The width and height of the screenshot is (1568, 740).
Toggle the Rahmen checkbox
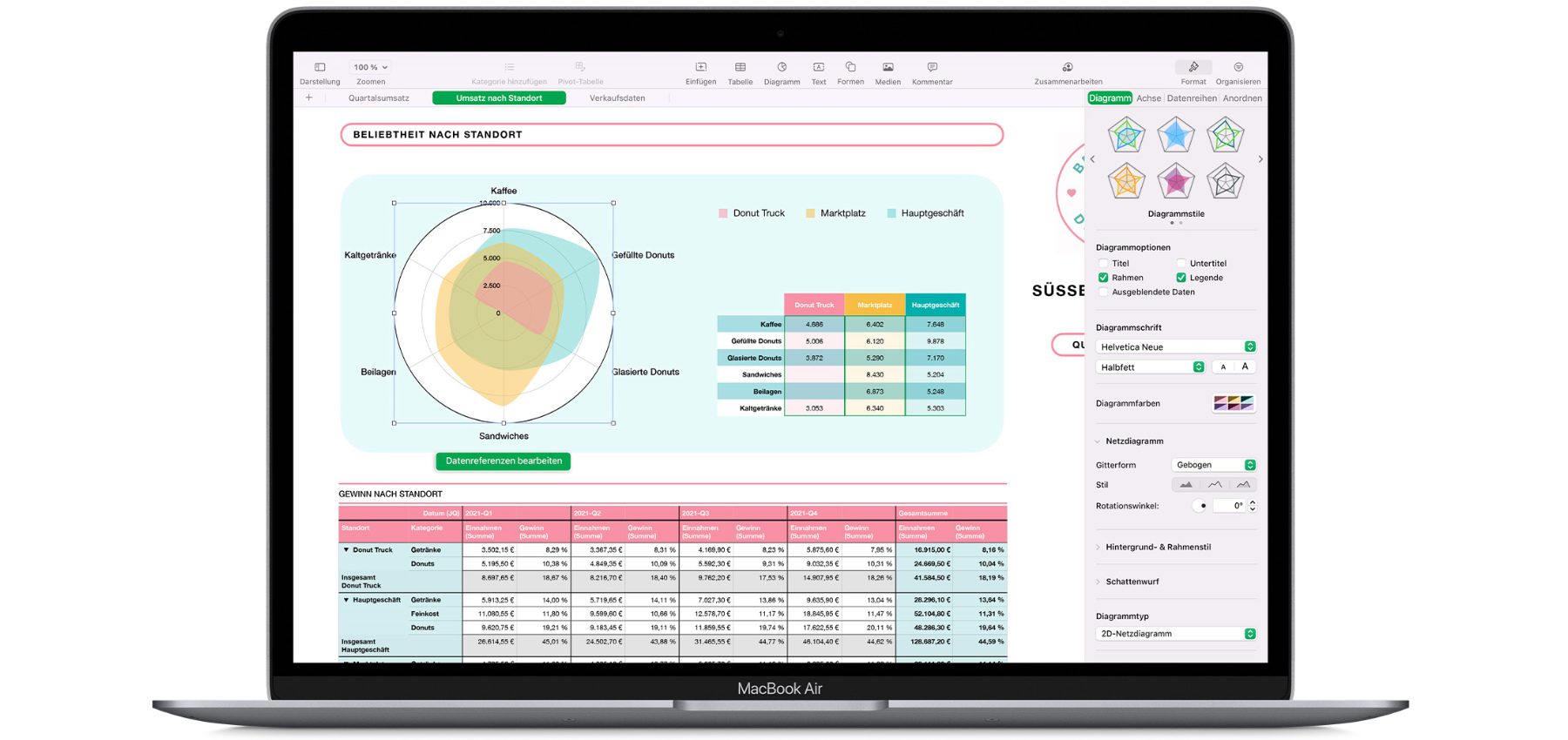click(x=1104, y=278)
